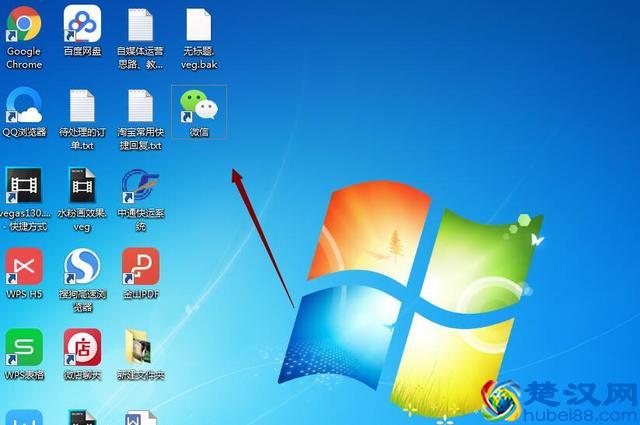Click the vegas130 快捷方式 shortcut icon

click(24, 188)
